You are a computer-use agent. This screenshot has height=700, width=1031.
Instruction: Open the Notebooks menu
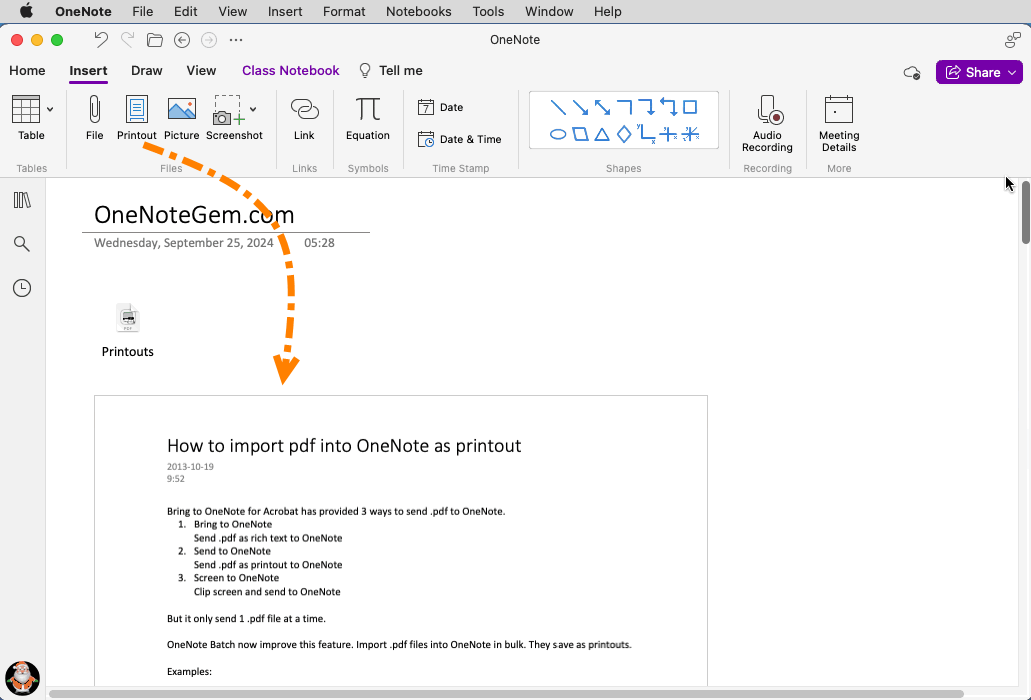point(418,11)
